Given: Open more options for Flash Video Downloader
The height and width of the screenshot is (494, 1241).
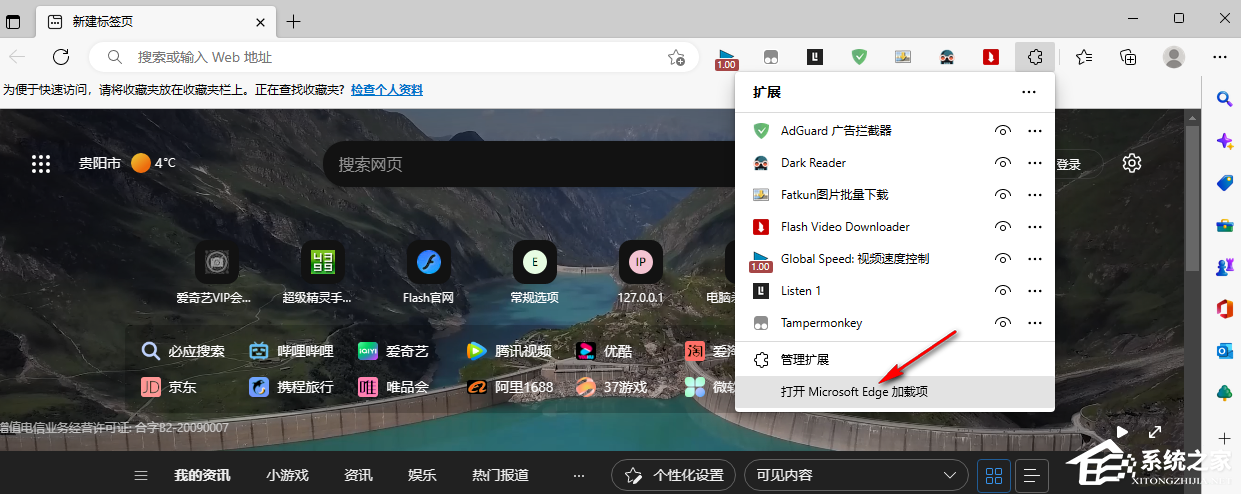Looking at the screenshot, I should click(1035, 227).
